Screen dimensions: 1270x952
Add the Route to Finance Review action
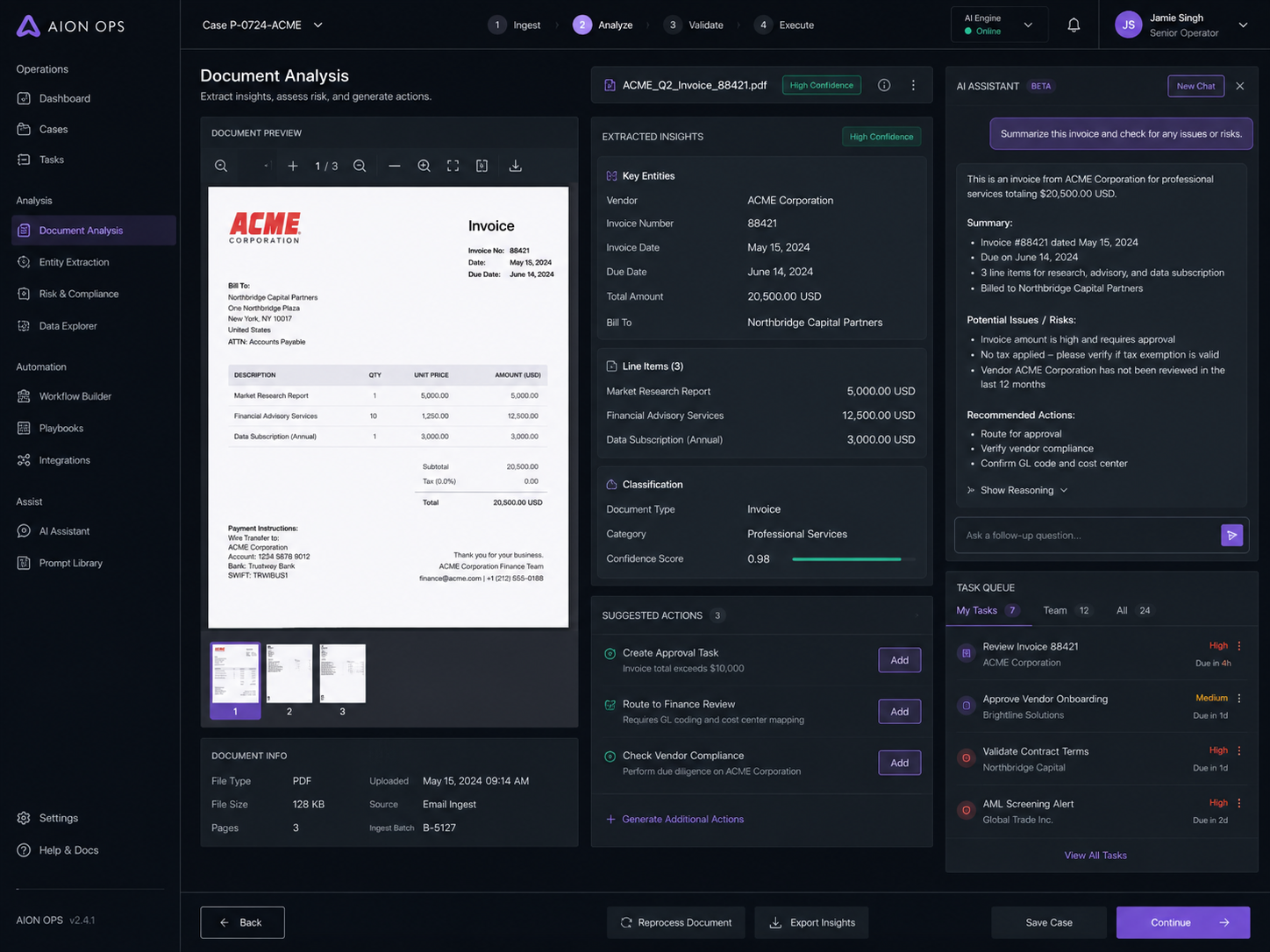[899, 712]
